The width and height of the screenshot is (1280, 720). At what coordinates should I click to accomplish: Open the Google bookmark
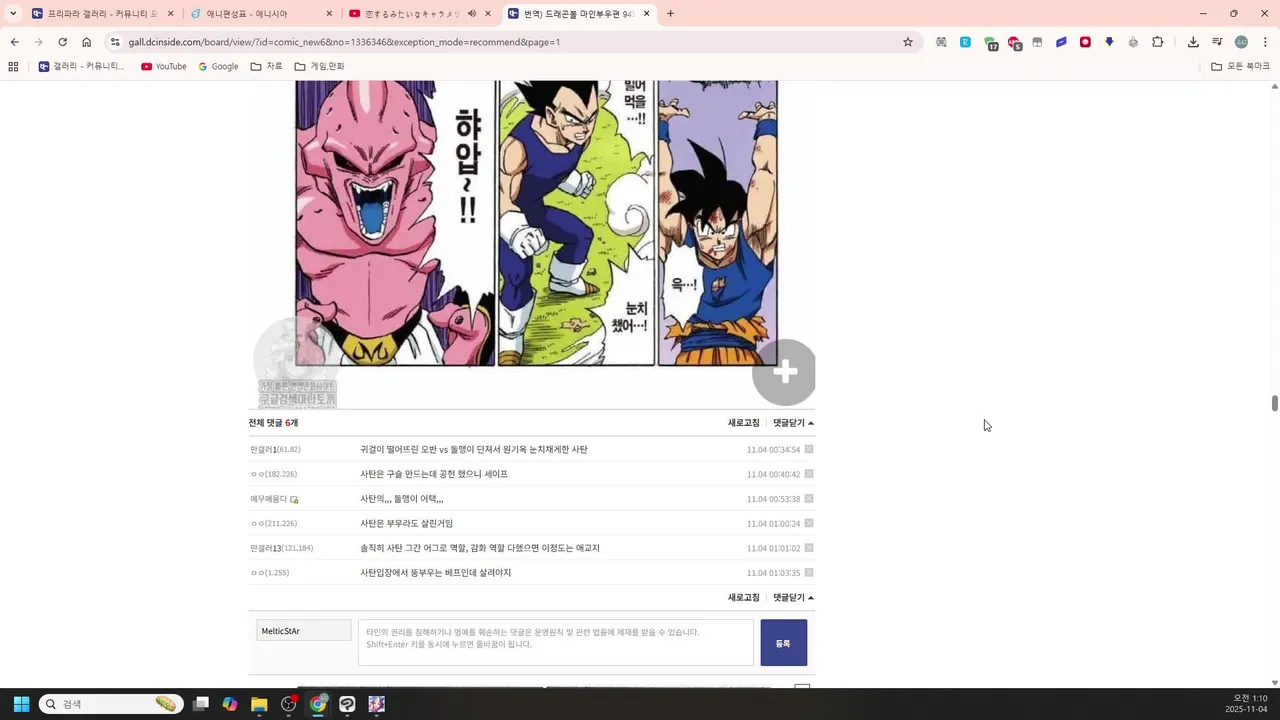point(218,66)
